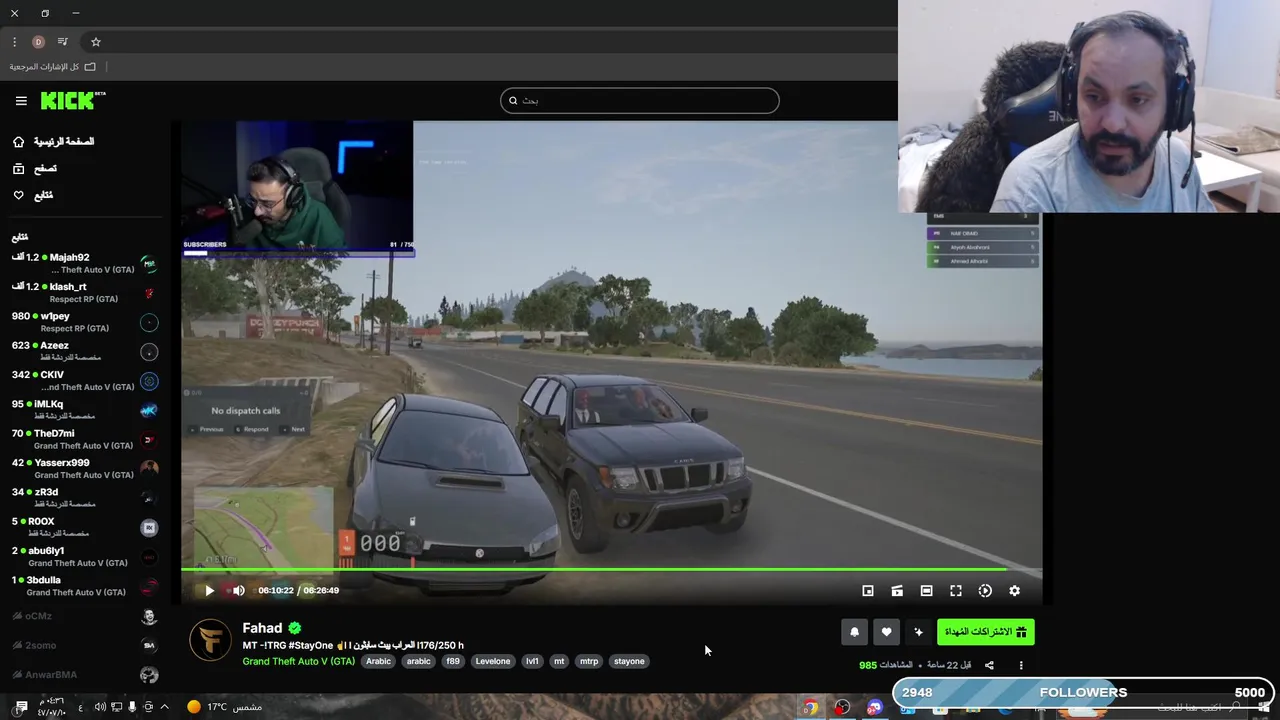Seek on the green video progress bar
The width and height of the screenshot is (1280, 720).
pyautogui.click(x=611, y=570)
